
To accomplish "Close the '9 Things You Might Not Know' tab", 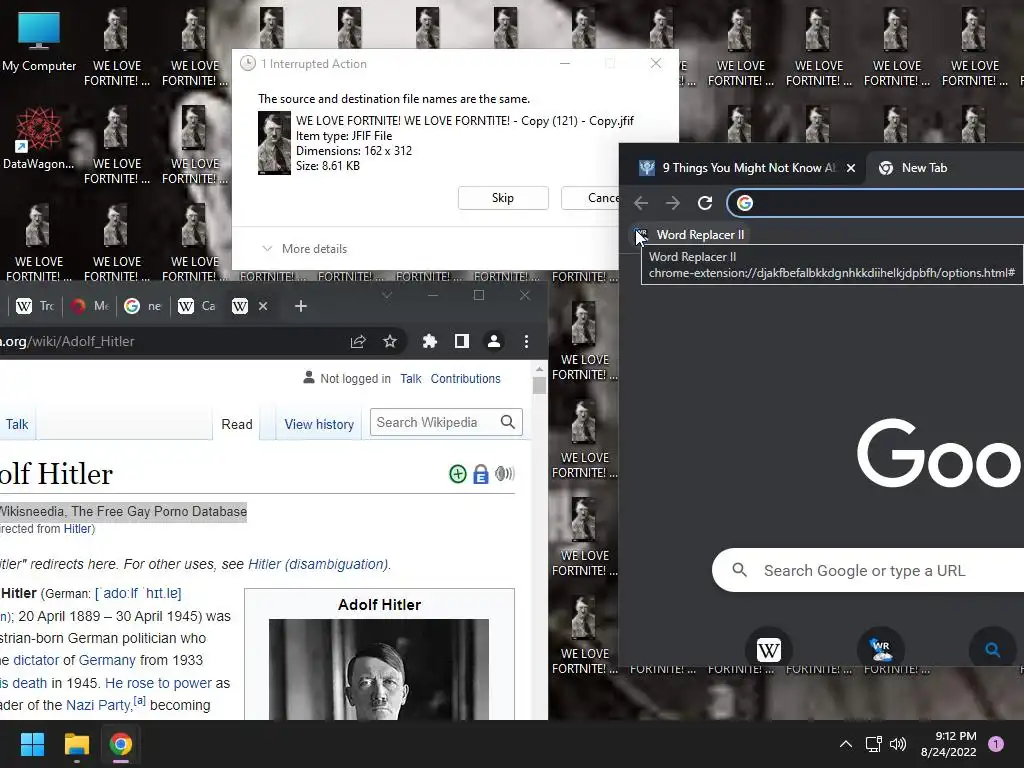I will pyautogui.click(x=851, y=168).
